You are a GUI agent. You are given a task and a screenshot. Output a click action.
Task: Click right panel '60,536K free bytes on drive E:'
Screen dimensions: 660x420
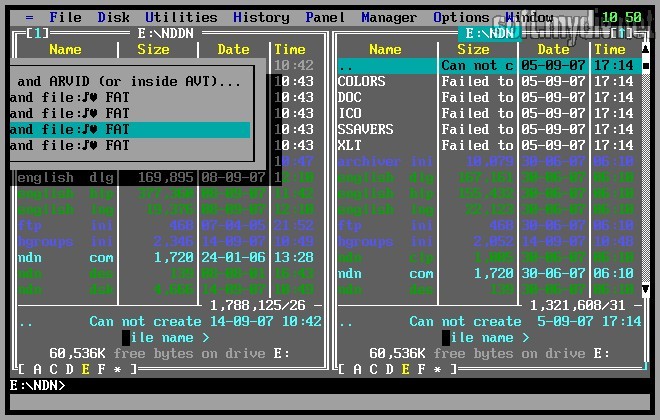(x=489, y=353)
